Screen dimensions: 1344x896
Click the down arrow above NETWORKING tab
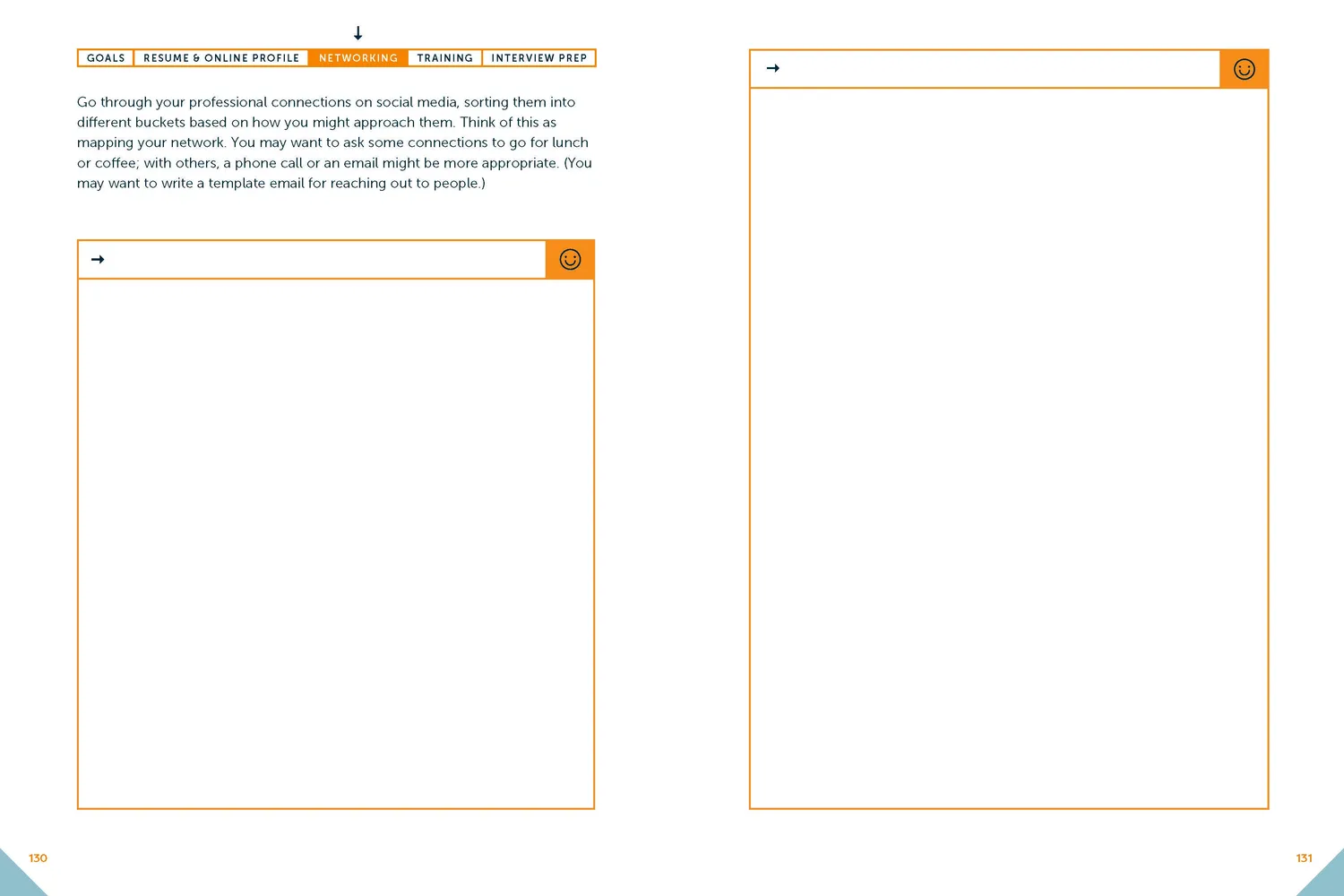358,33
